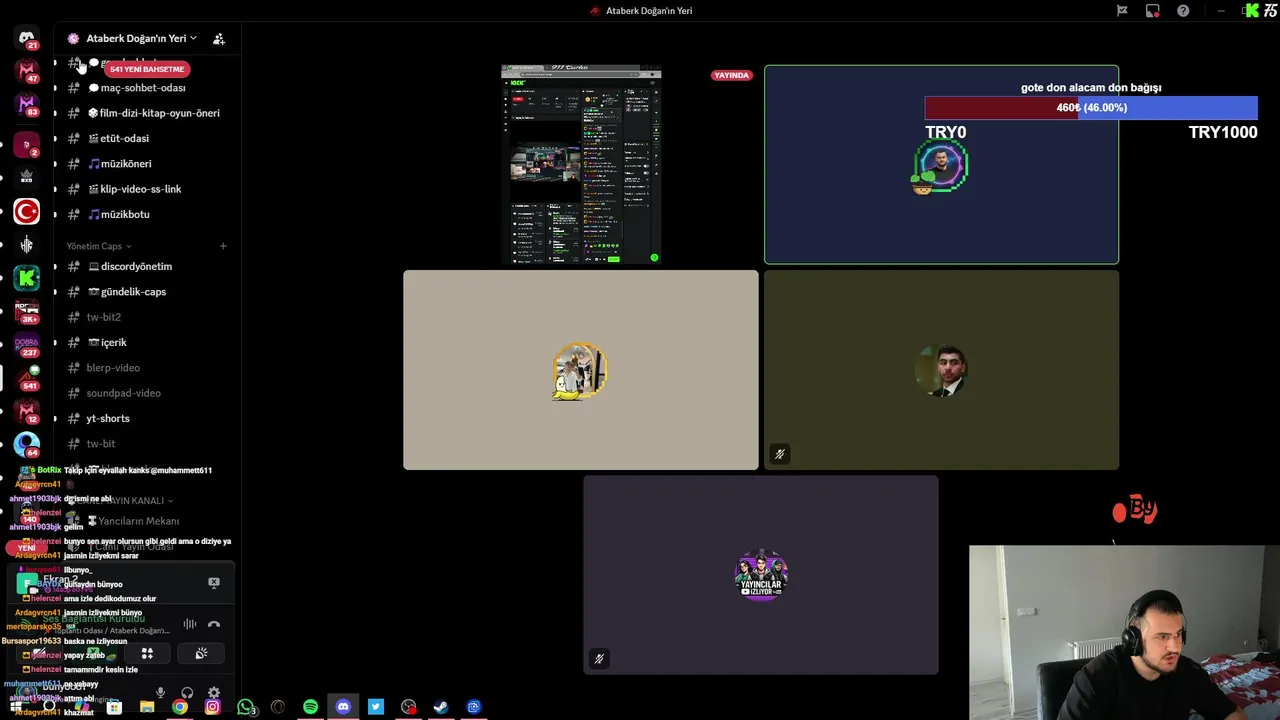Viewport: 1280px width, 720px height.
Task: Open the Turkish flag server icon
Action: pyautogui.click(x=27, y=211)
